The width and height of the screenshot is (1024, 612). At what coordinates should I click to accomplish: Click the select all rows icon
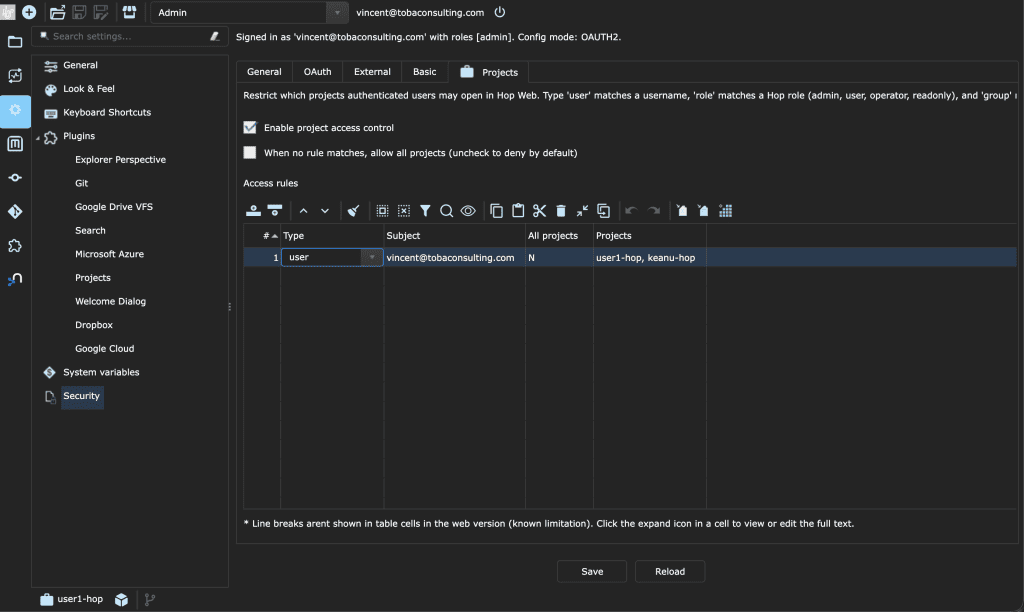(382, 210)
